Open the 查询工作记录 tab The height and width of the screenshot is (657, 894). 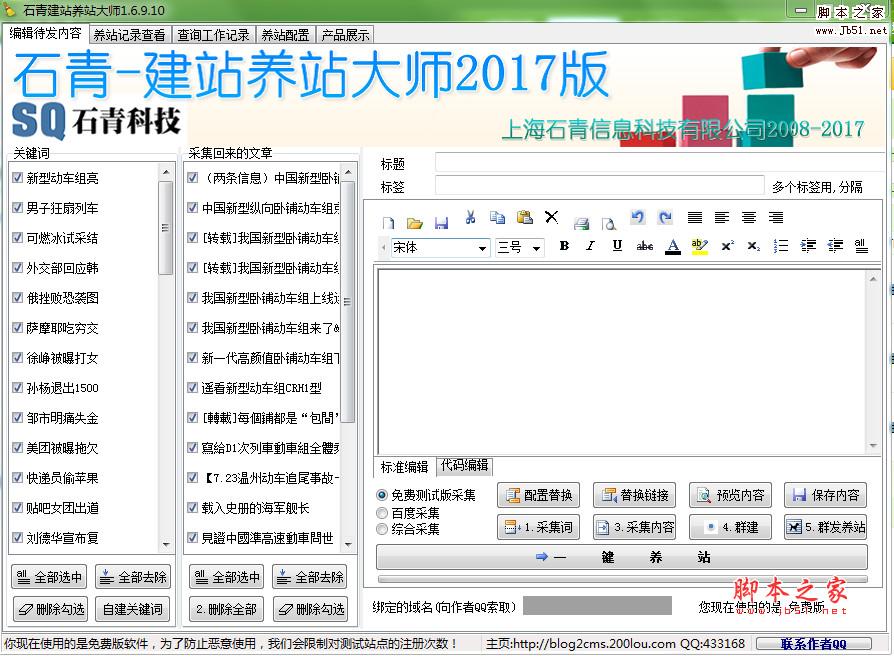pyautogui.click(x=212, y=34)
